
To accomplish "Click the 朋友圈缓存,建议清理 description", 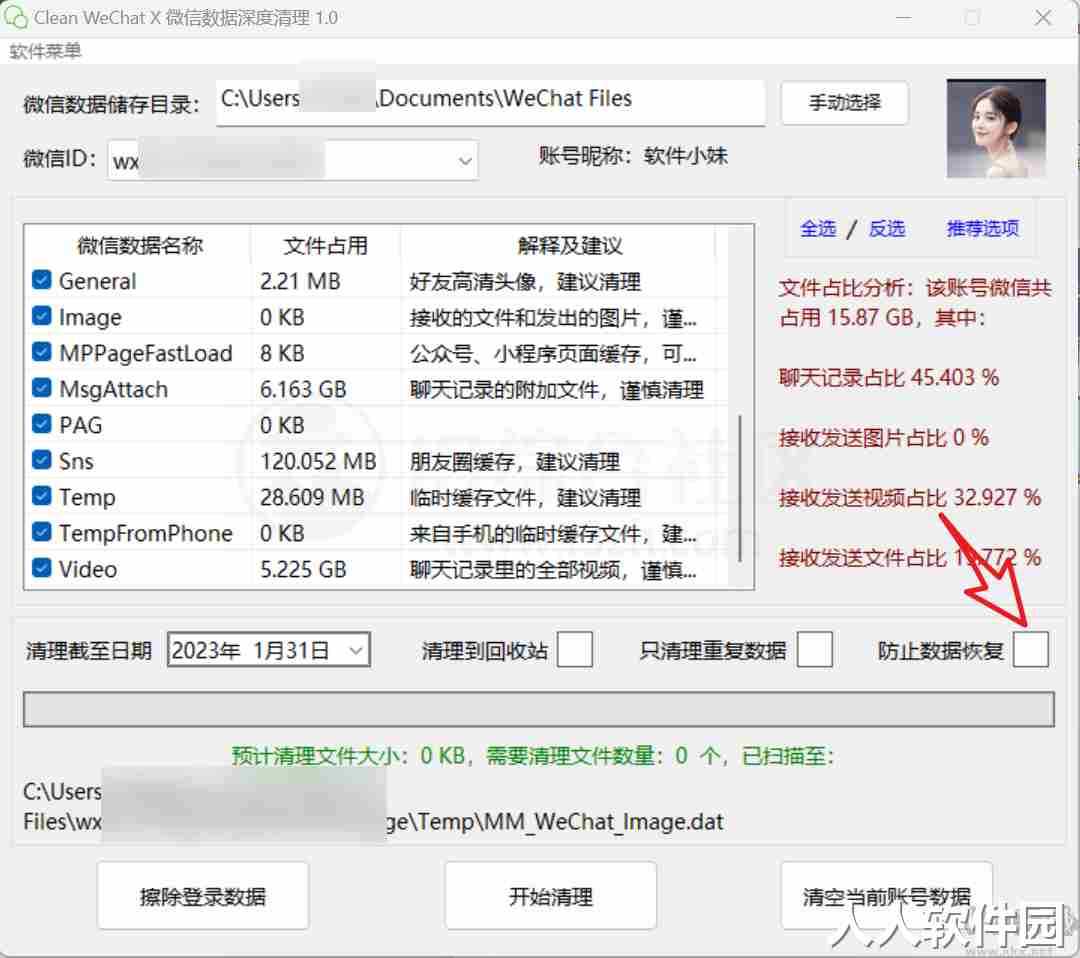I will [x=515, y=461].
